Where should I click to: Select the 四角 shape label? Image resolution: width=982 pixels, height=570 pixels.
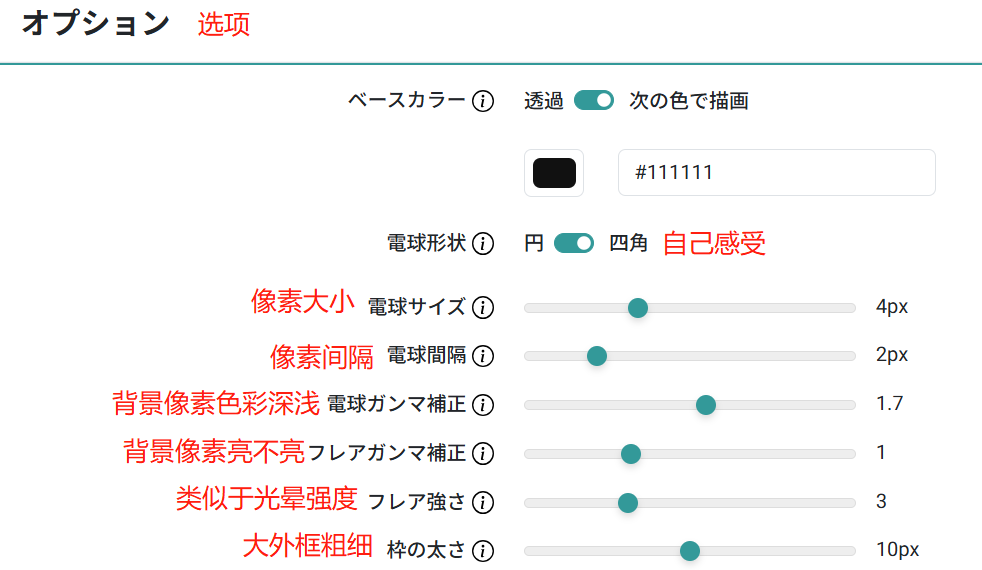click(628, 243)
